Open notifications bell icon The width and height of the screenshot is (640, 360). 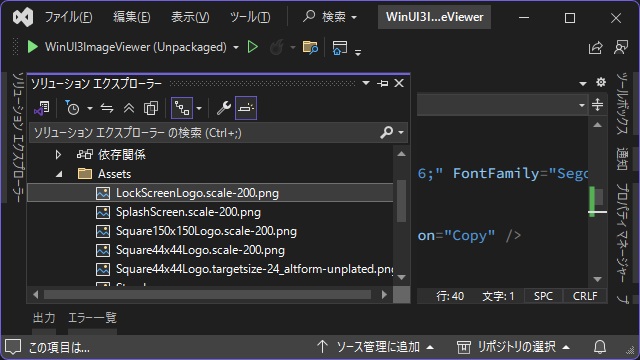[x=600, y=347]
